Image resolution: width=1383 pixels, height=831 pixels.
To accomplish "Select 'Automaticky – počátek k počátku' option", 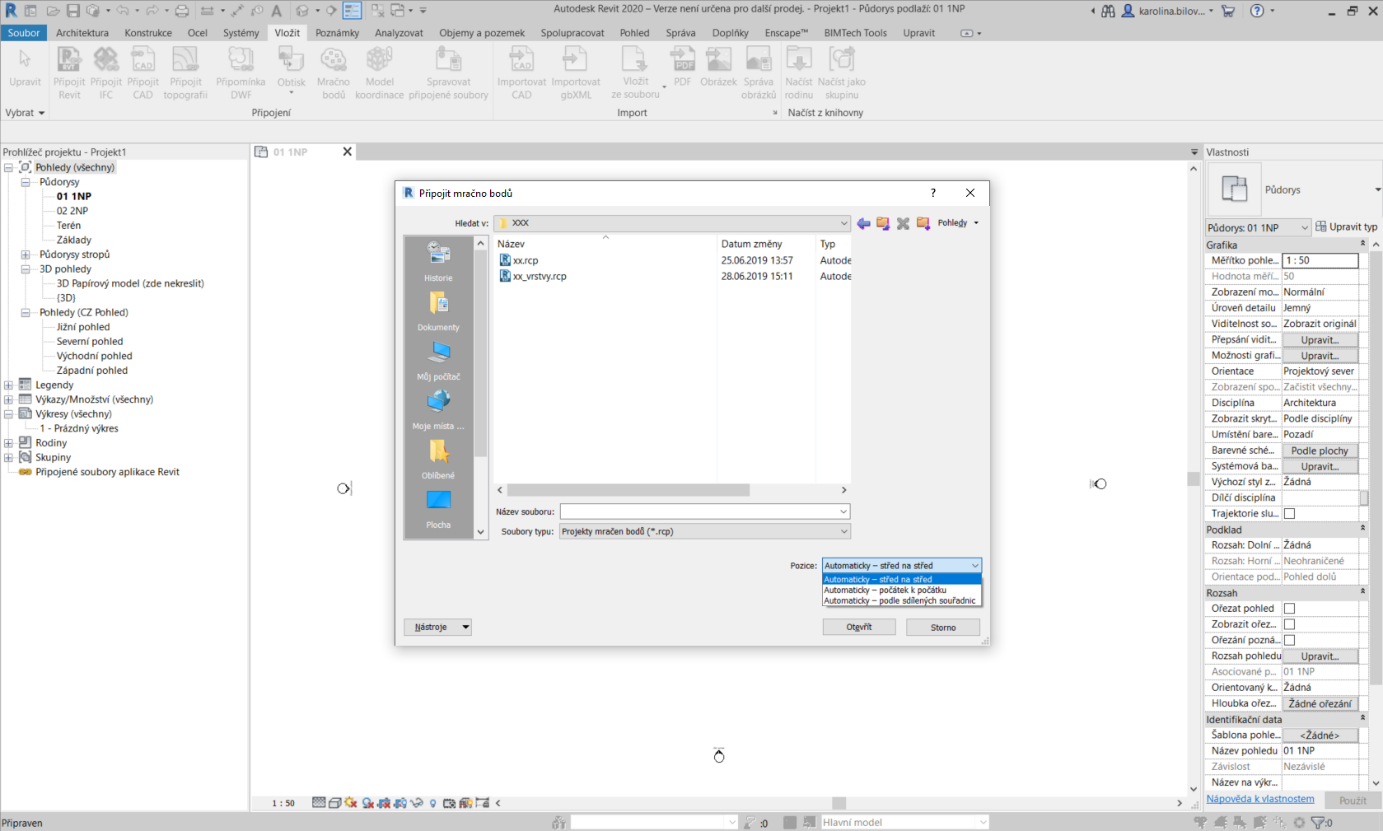I will click(x=901, y=590).
